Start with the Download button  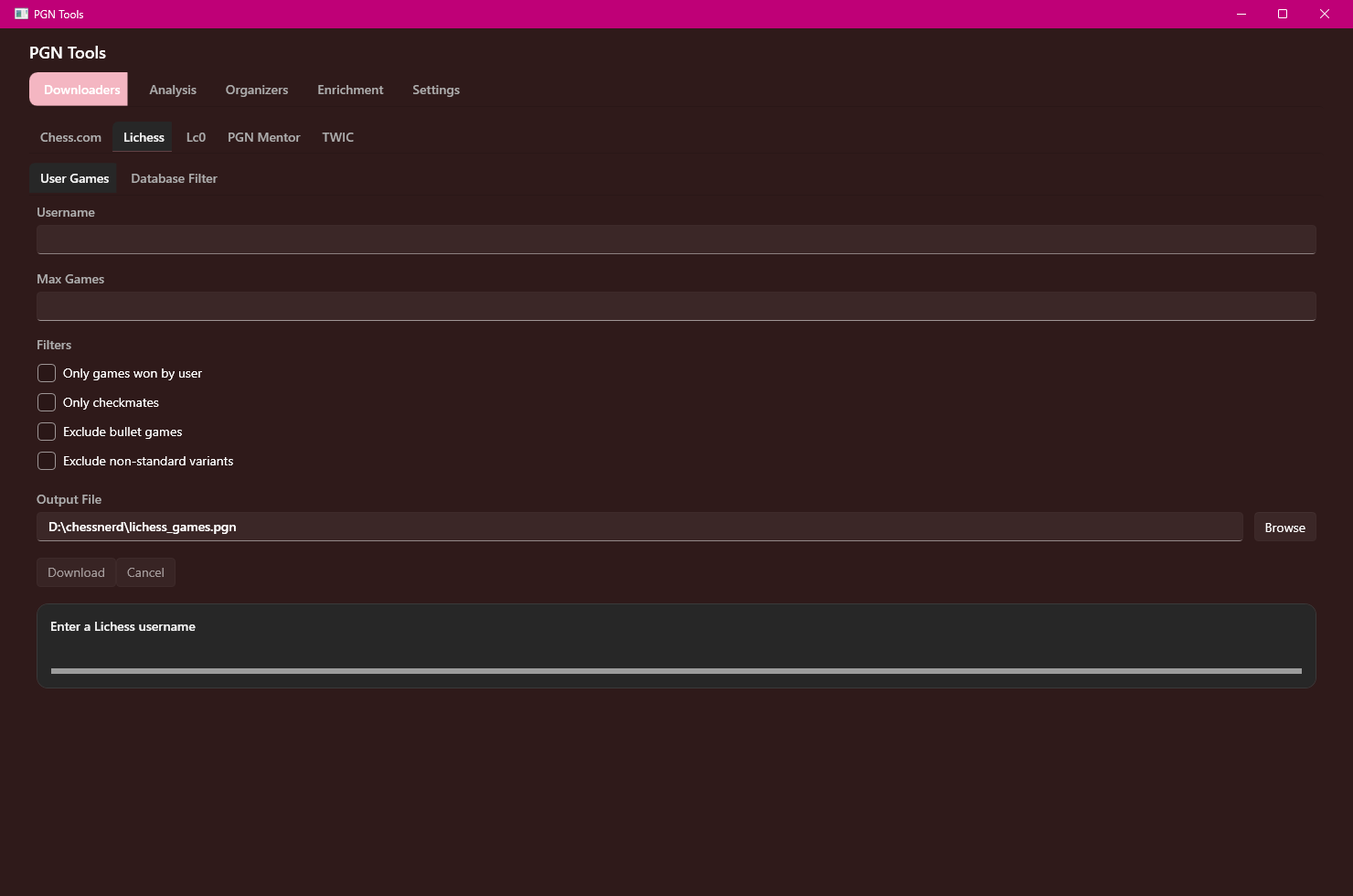pyautogui.click(x=76, y=572)
